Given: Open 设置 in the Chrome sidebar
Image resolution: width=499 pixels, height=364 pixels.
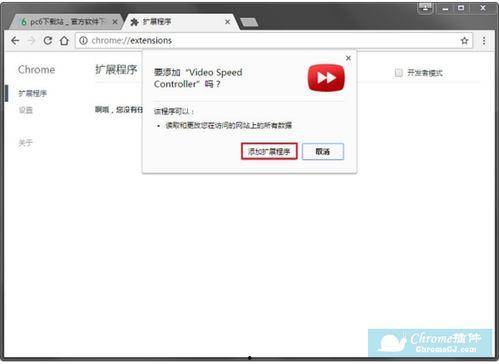Looking at the screenshot, I should (26, 110).
